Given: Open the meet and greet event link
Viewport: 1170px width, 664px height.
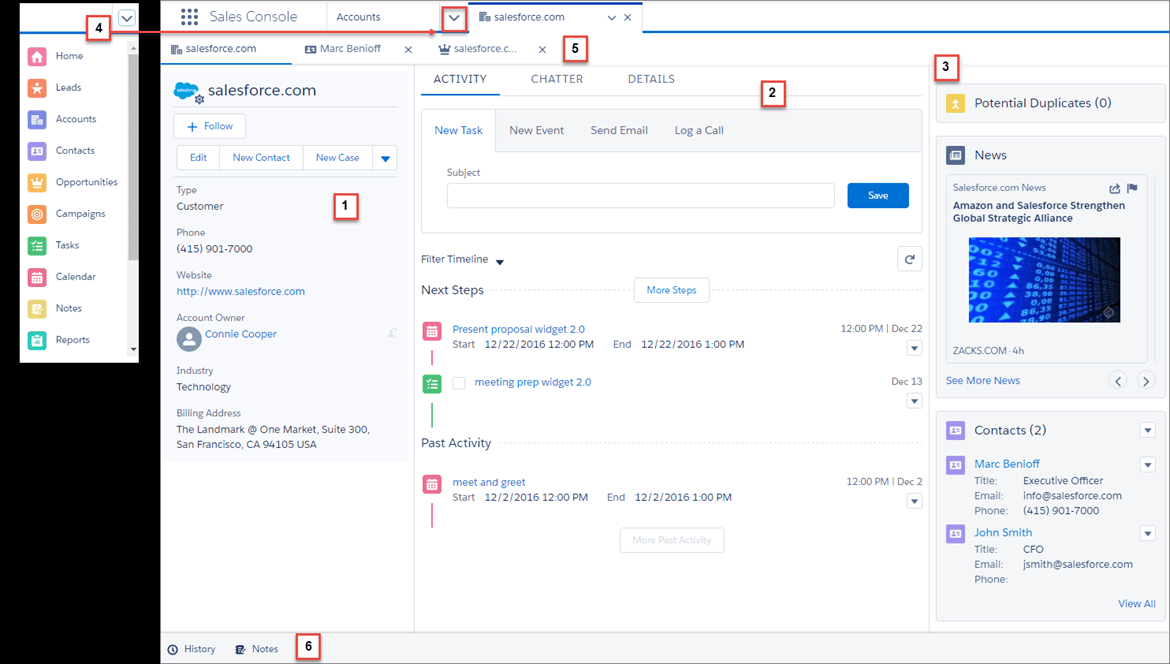Looking at the screenshot, I should point(489,483).
